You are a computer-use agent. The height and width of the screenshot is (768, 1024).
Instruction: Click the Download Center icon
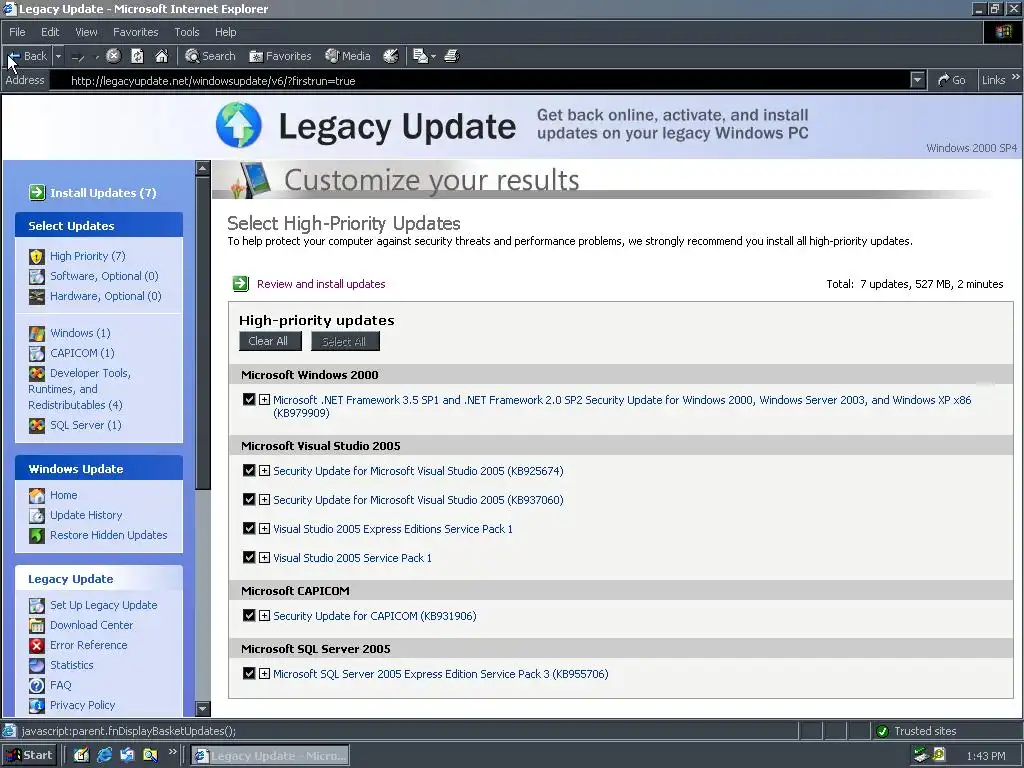[37, 626]
